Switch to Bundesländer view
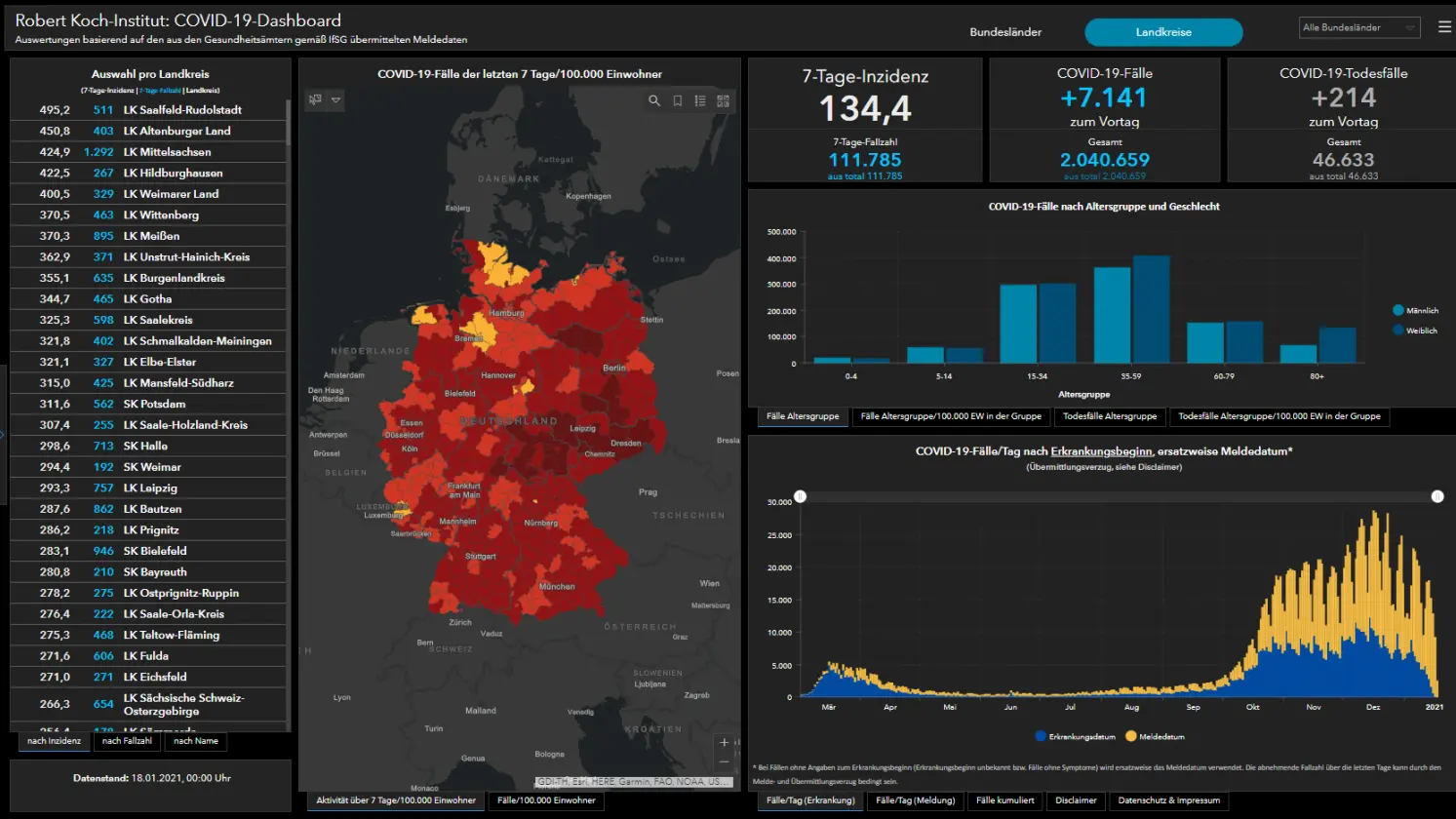Image resolution: width=1456 pixels, height=819 pixels. point(1004,32)
